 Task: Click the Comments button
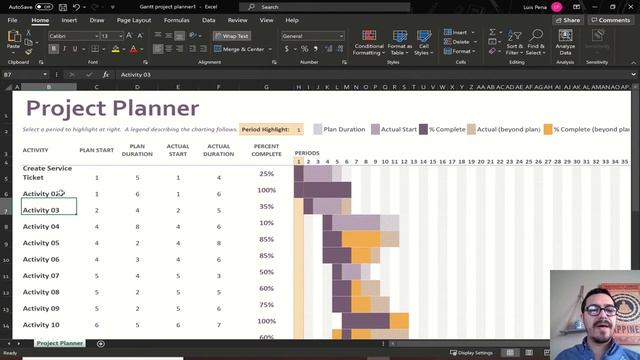(611, 20)
